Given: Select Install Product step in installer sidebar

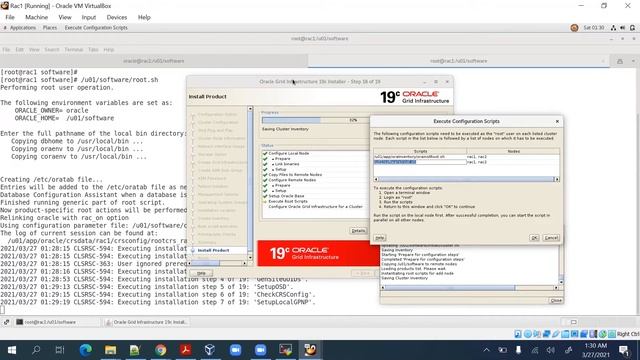Looking at the screenshot, I should [x=213, y=250].
